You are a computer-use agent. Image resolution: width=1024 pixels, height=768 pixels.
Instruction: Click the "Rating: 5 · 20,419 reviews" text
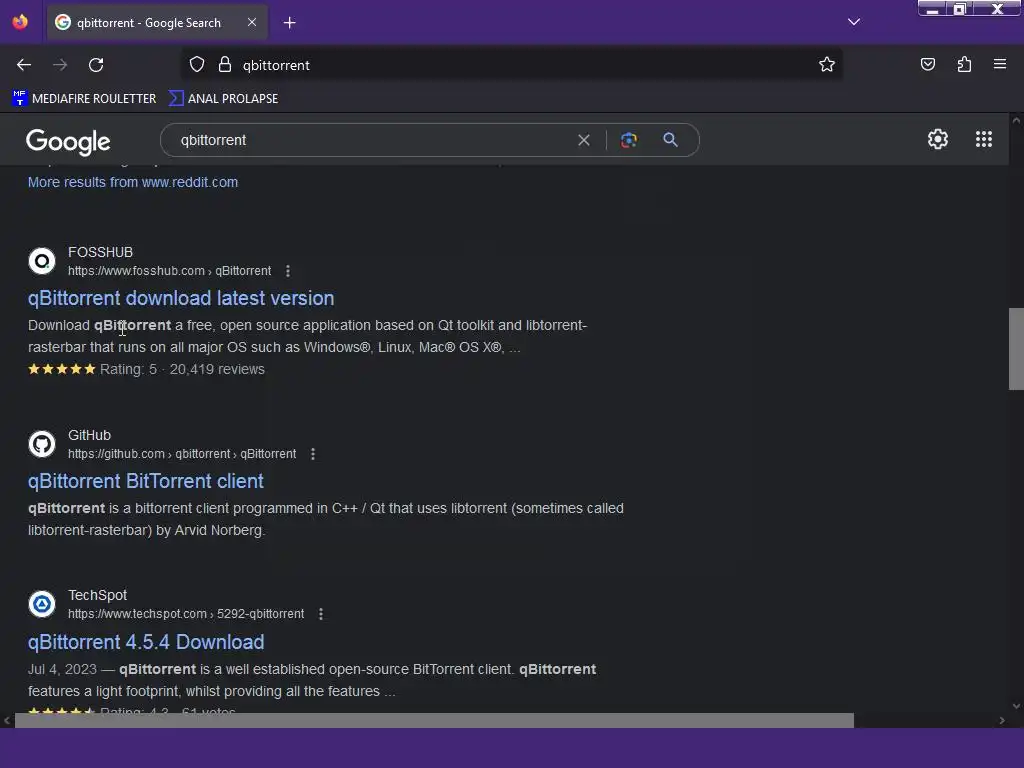click(182, 370)
